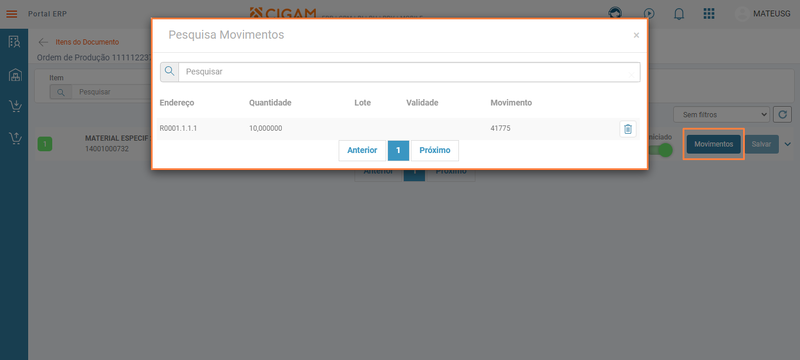Click the Itens do Documento link
The width and height of the screenshot is (800, 360).
point(87,42)
